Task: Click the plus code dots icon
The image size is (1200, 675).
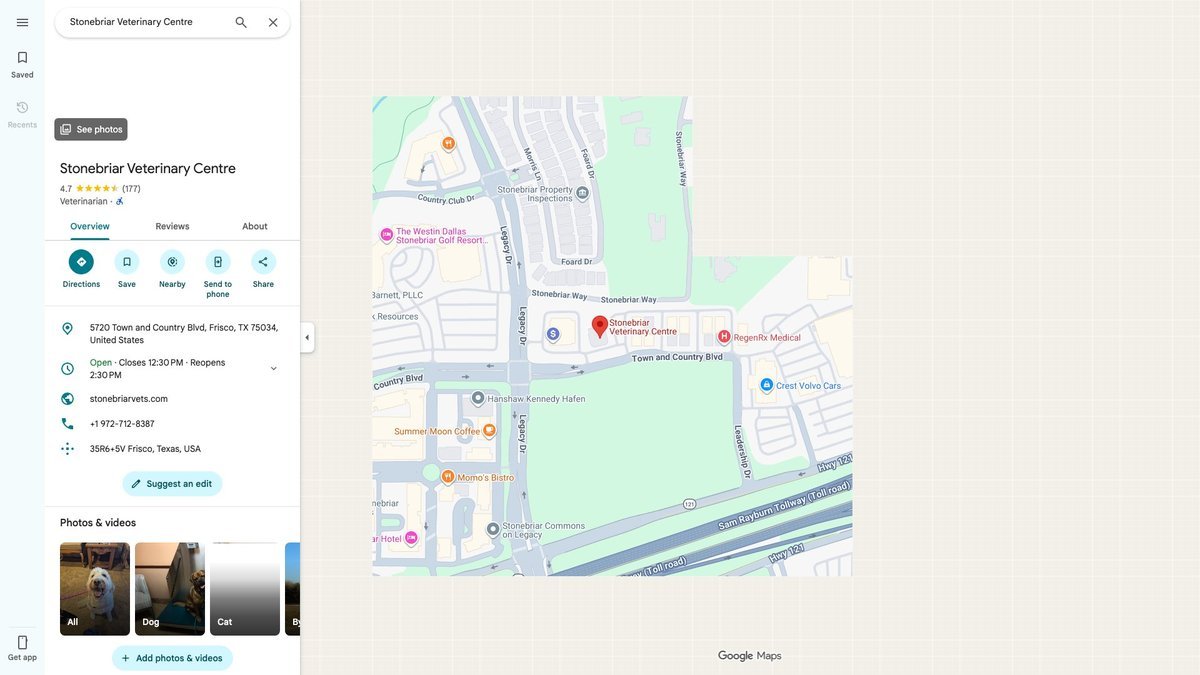Action: (67, 449)
